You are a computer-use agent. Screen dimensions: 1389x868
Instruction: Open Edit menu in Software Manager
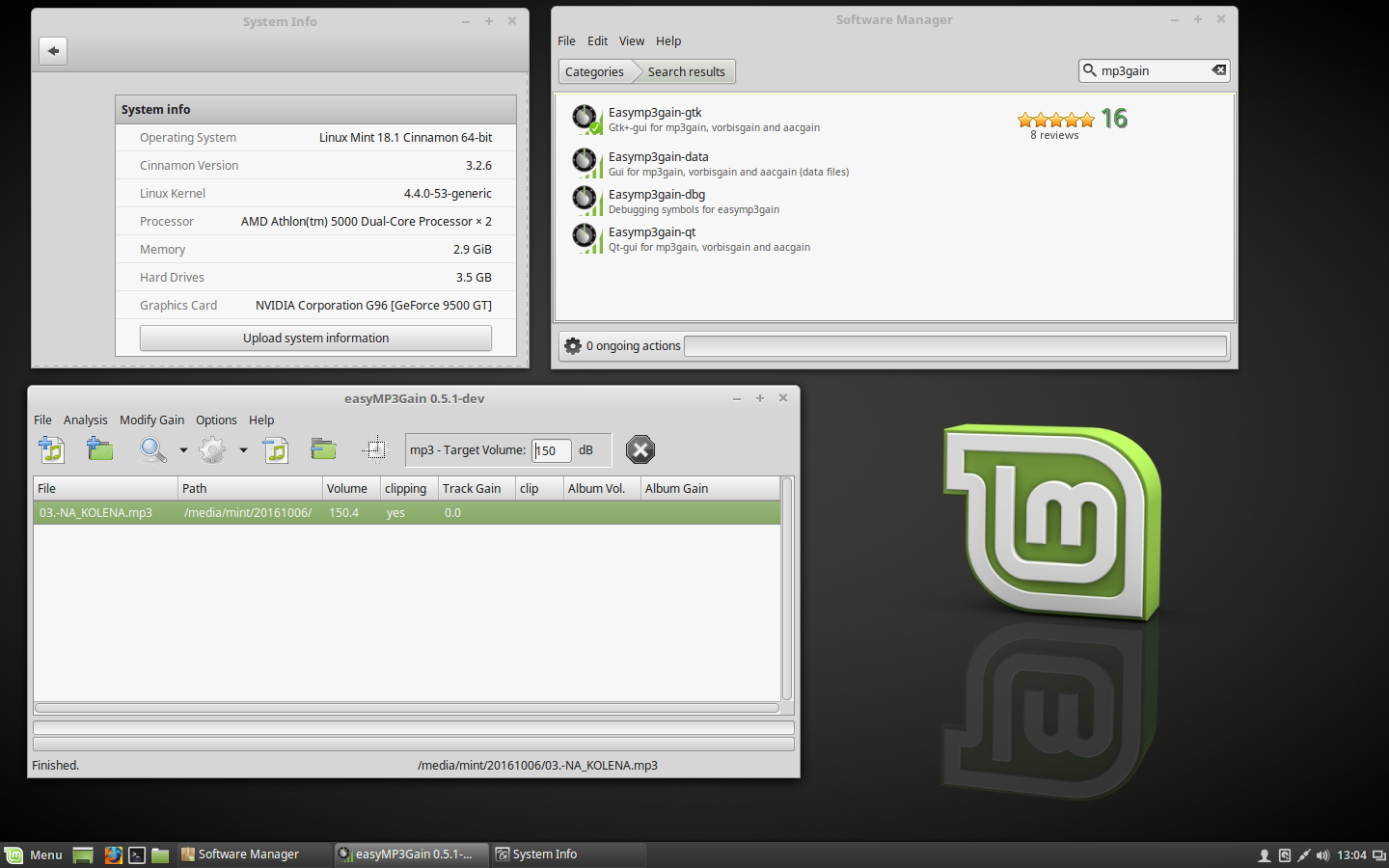(597, 41)
